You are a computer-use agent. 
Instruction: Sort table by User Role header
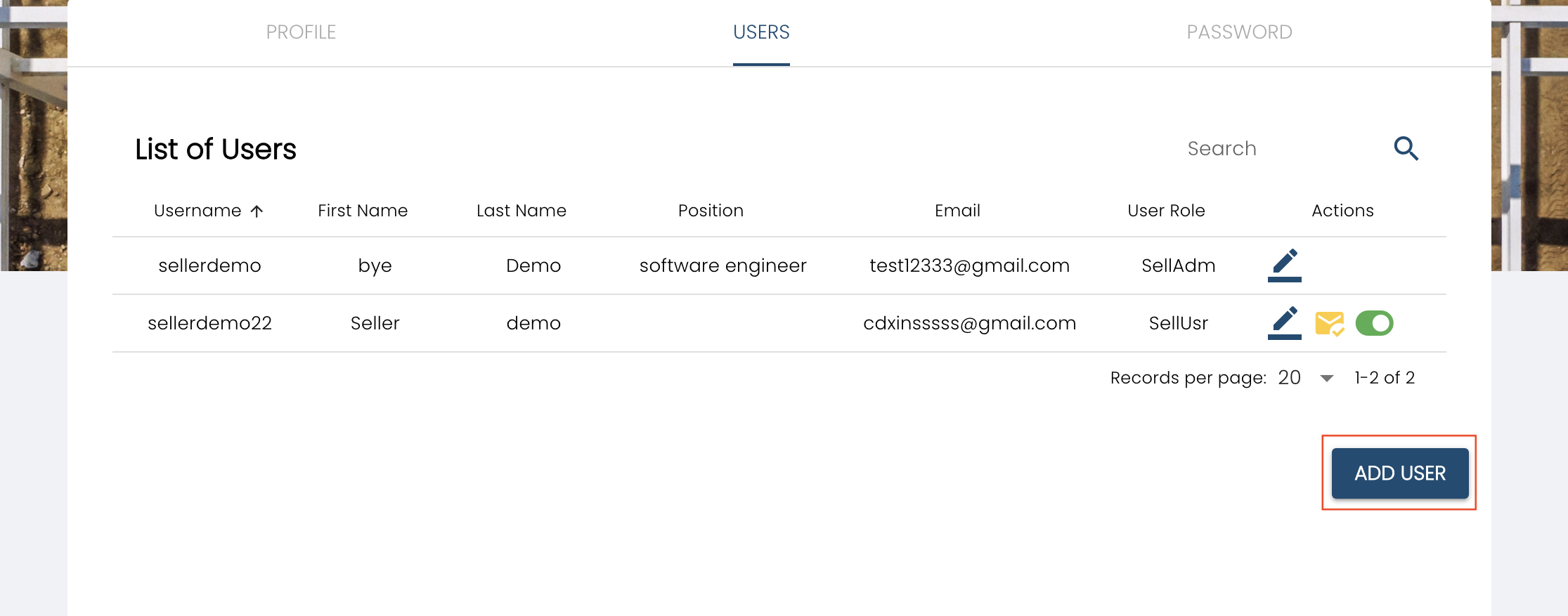point(1166,211)
